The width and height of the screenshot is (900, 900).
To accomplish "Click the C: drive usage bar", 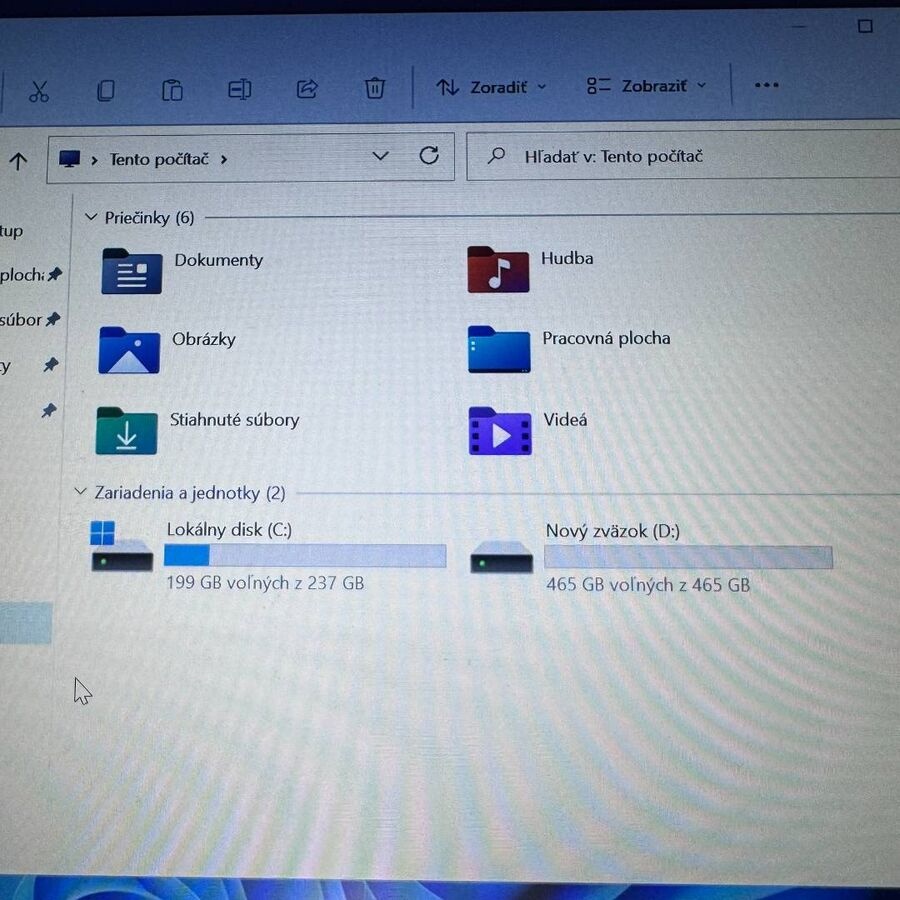I will click(x=305, y=556).
